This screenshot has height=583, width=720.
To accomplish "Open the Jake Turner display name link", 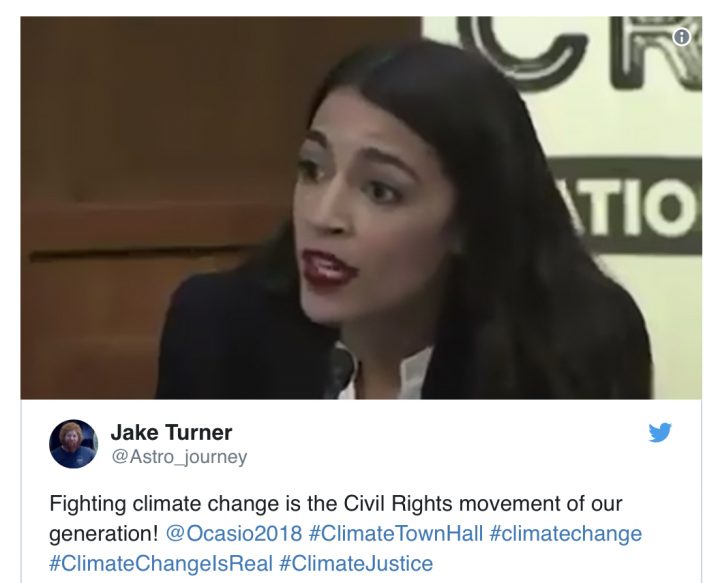I will 171,432.
